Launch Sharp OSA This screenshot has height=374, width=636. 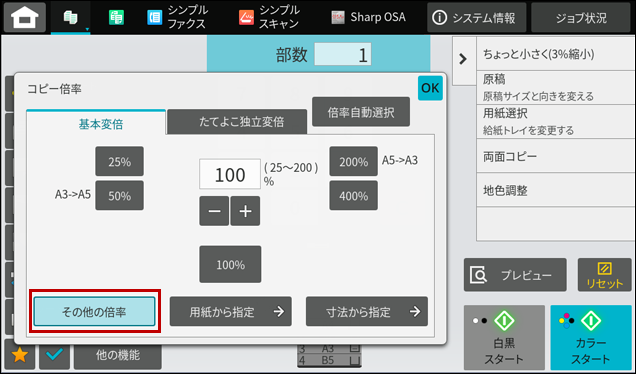368,17
